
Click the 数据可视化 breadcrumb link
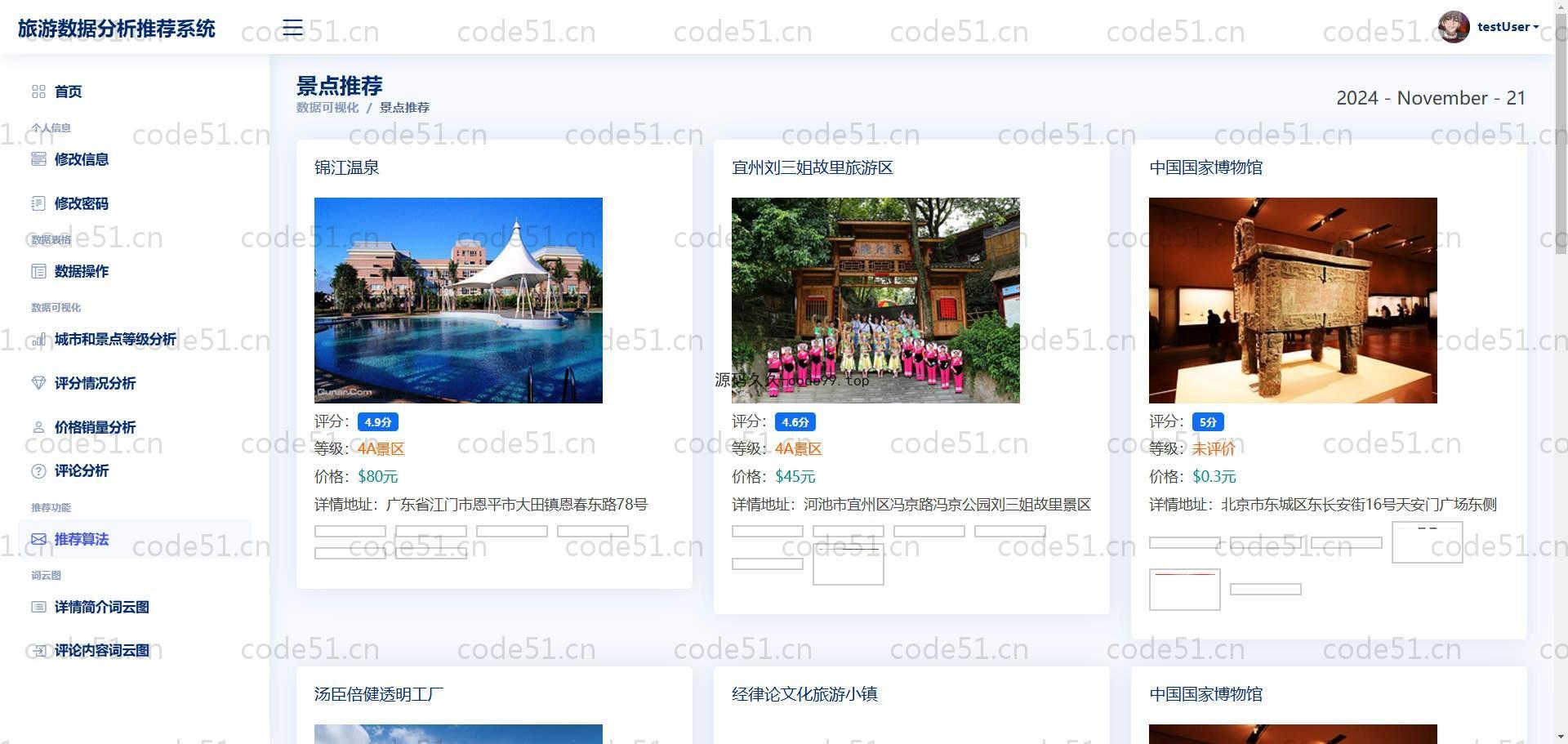(x=327, y=108)
